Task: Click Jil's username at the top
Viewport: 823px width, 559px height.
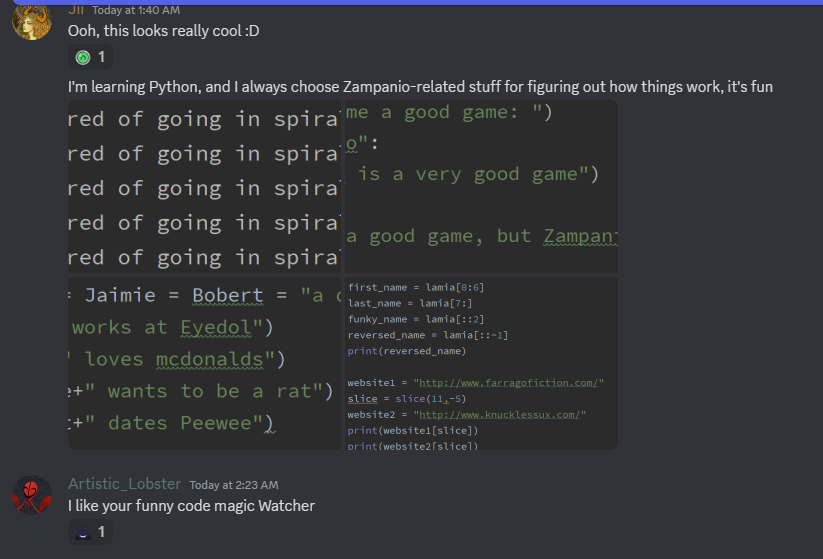Action: [76, 9]
